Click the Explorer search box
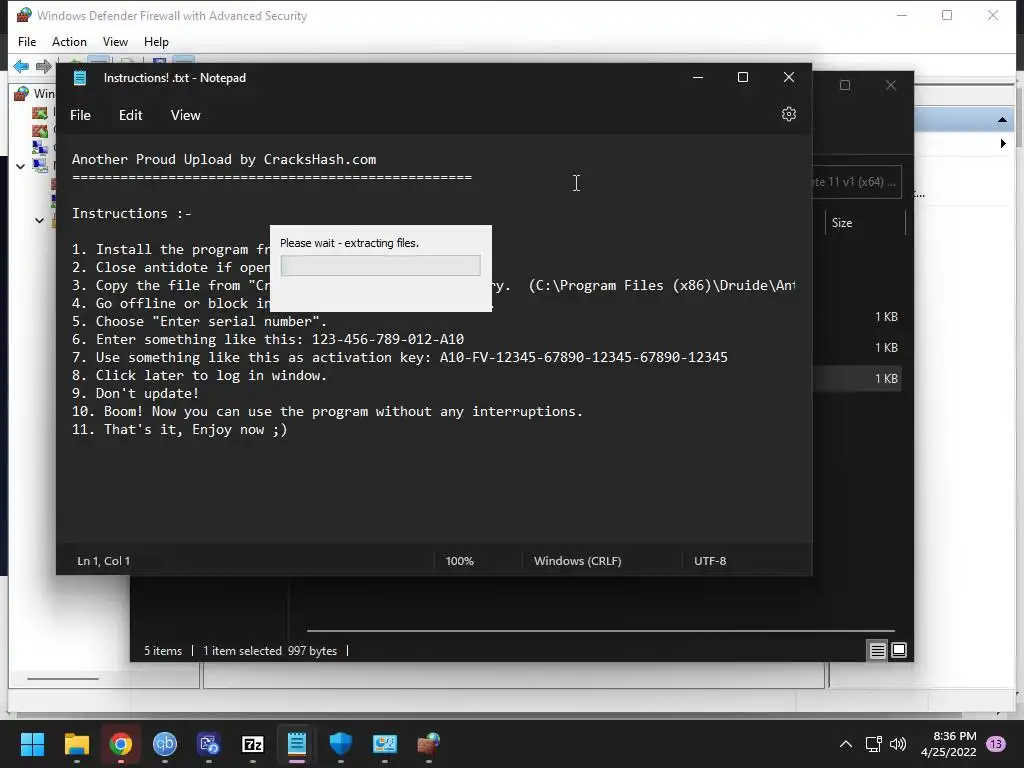 [x=857, y=182]
